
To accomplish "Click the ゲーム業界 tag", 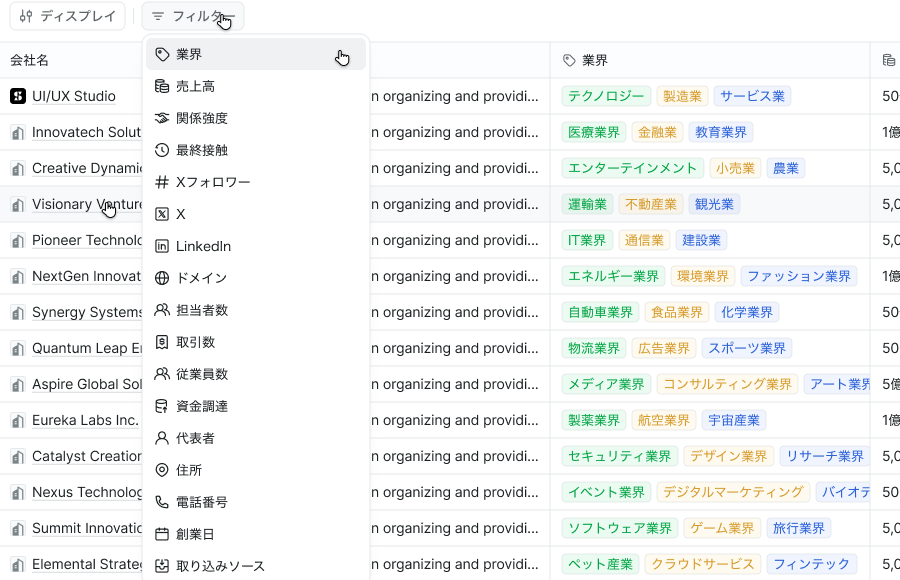I will [x=722, y=529].
